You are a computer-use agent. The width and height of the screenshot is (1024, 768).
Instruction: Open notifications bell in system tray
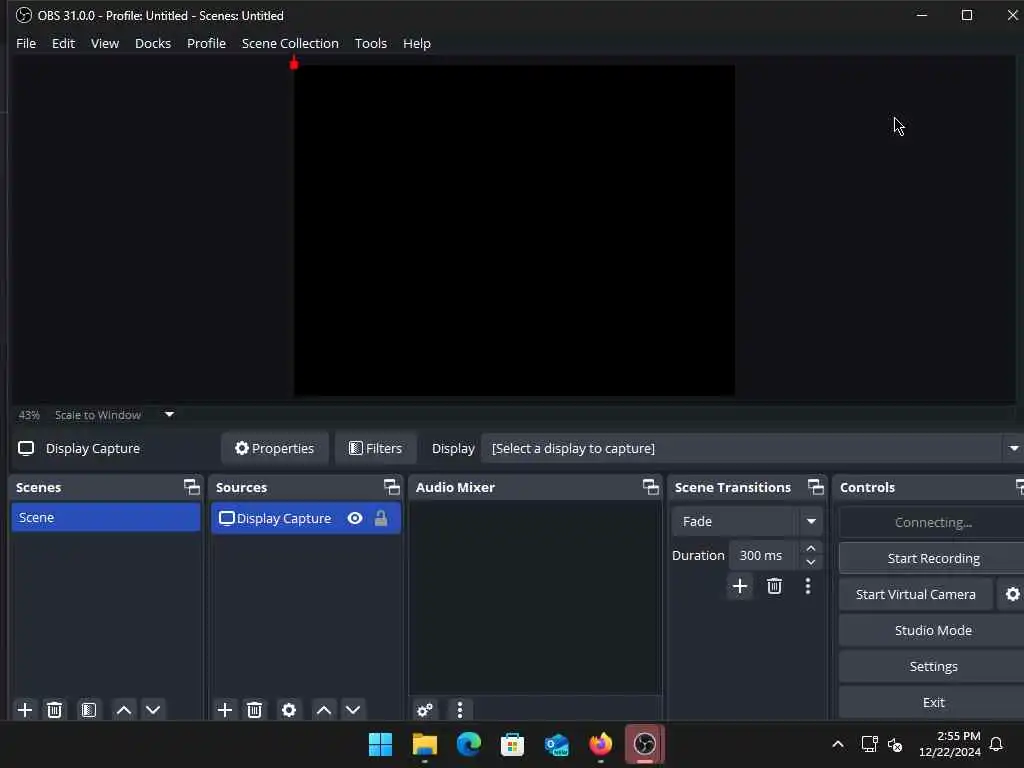pos(996,744)
